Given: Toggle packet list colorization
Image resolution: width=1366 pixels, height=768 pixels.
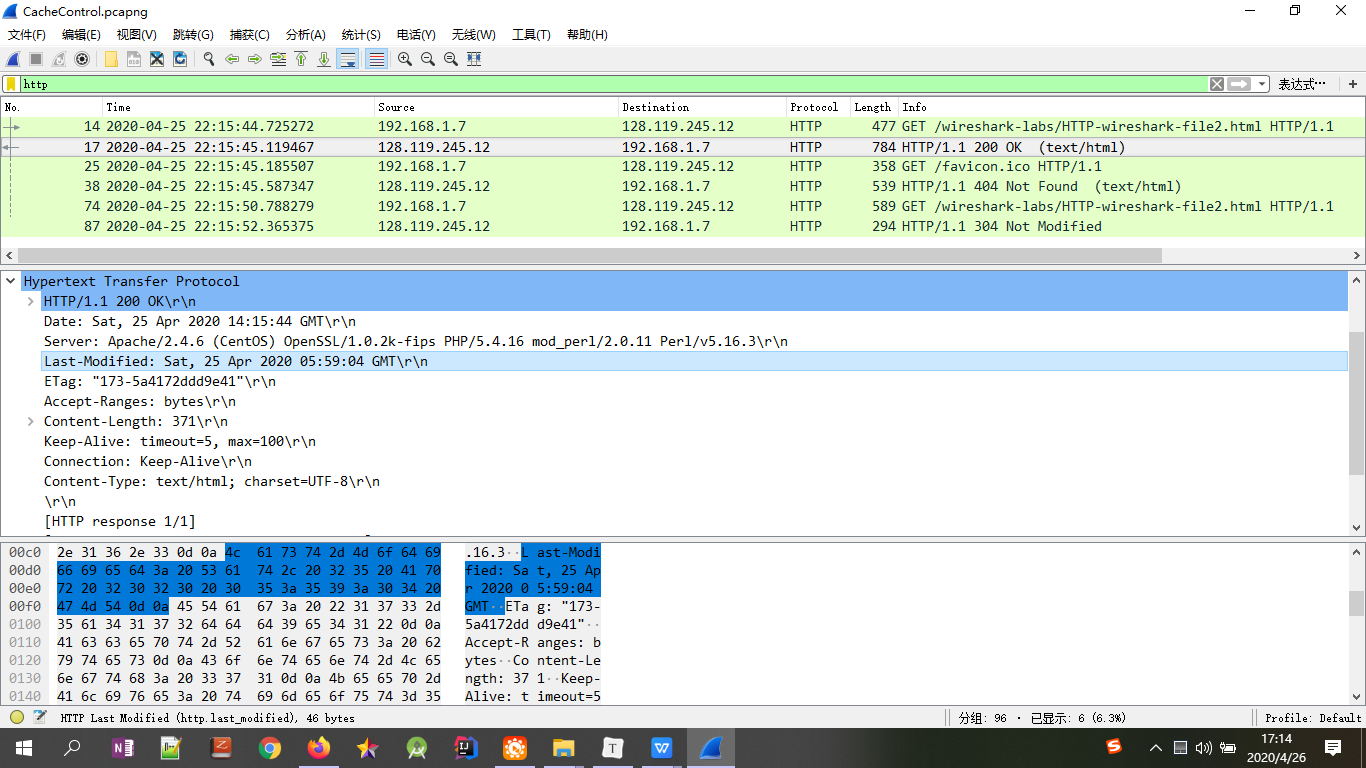Looking at the screenshot, I should point(376,59).
